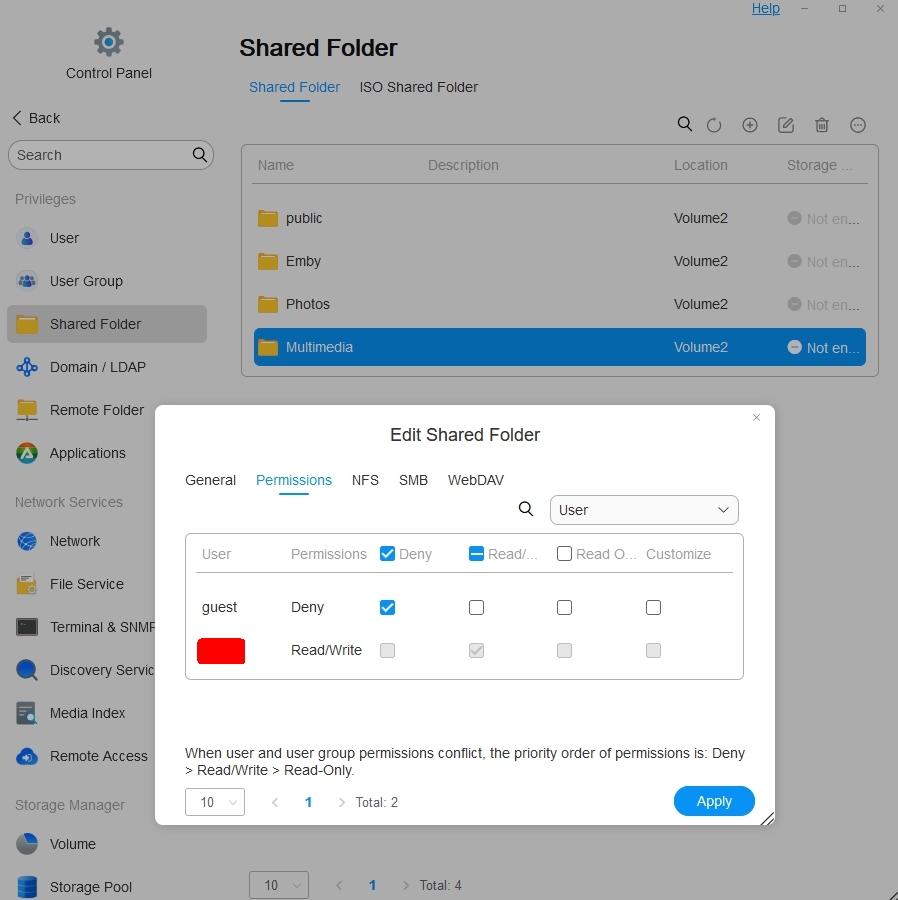
Task: Click the search icon in shared folder toolbar
Action: [685, 125]
